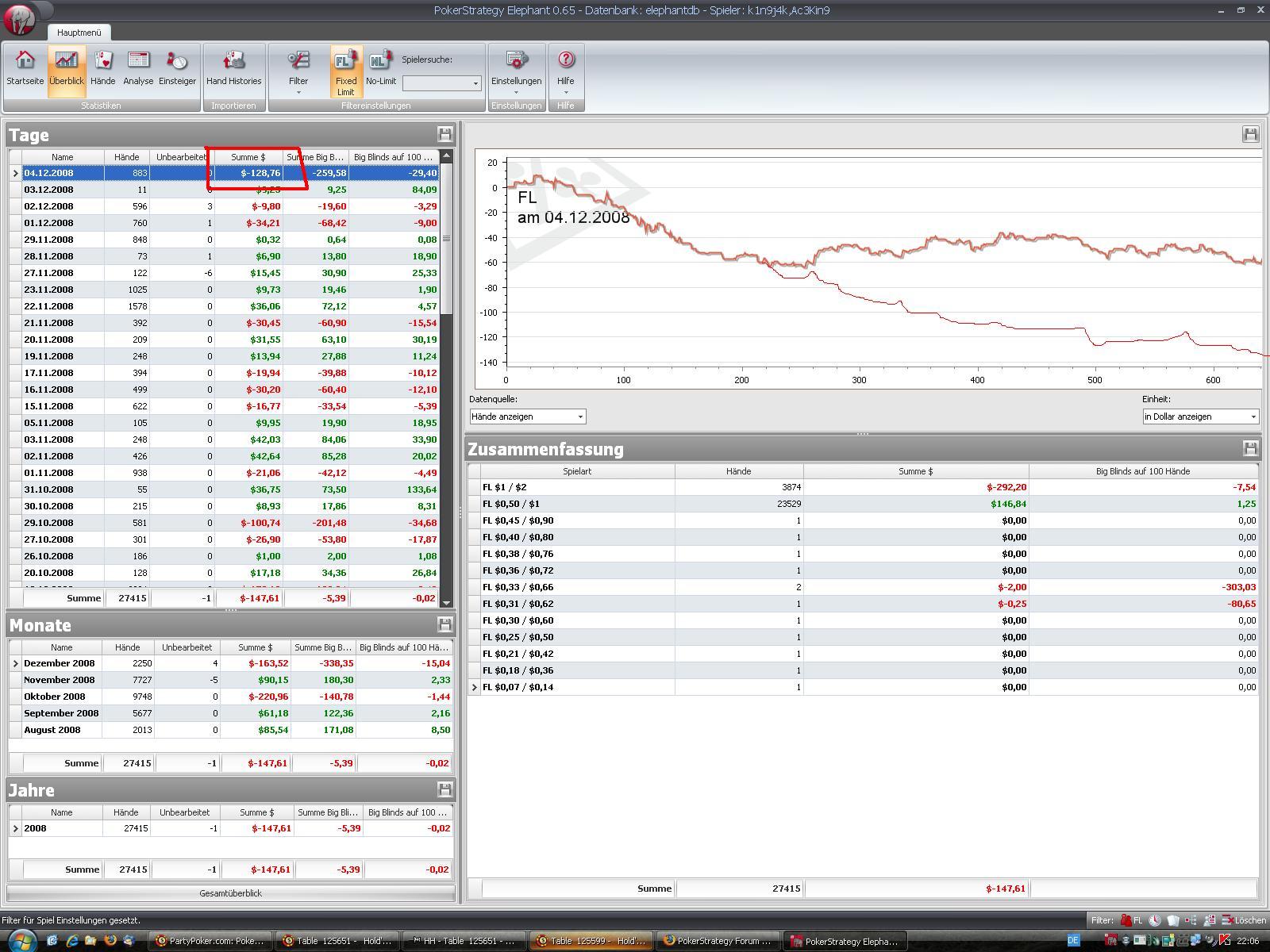This screenshot has width=1270, height=952.
Task: Click the Elephant tray icon
Action: (1110, 941)
